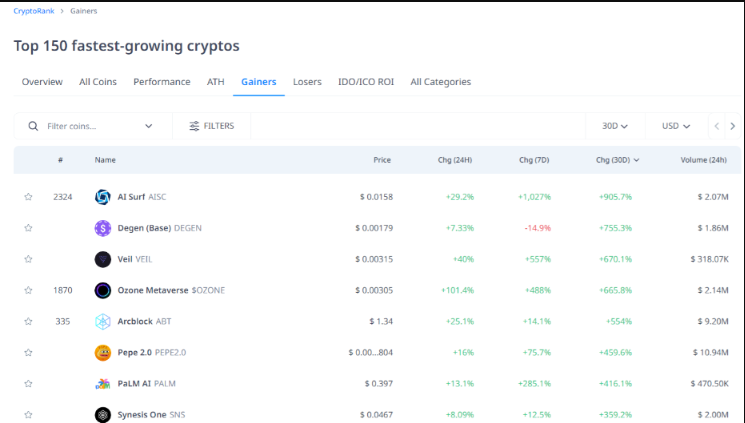Click the +1,027% 7D change value
Screen dimensions: 745x423
[535, 197]
